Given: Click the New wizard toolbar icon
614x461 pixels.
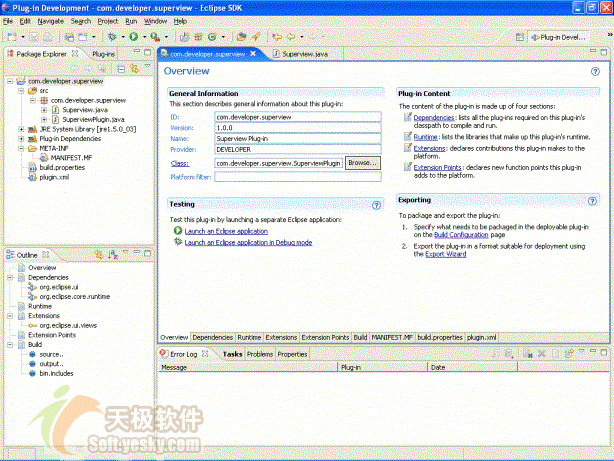Looking at the screenshot, I should click(12, 37).
